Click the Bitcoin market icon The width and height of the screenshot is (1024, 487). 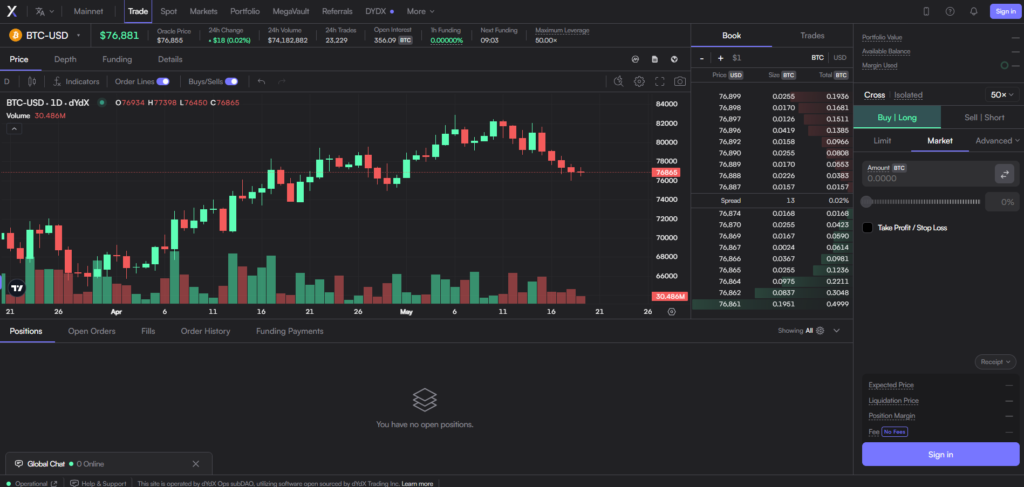click(15, 35)
